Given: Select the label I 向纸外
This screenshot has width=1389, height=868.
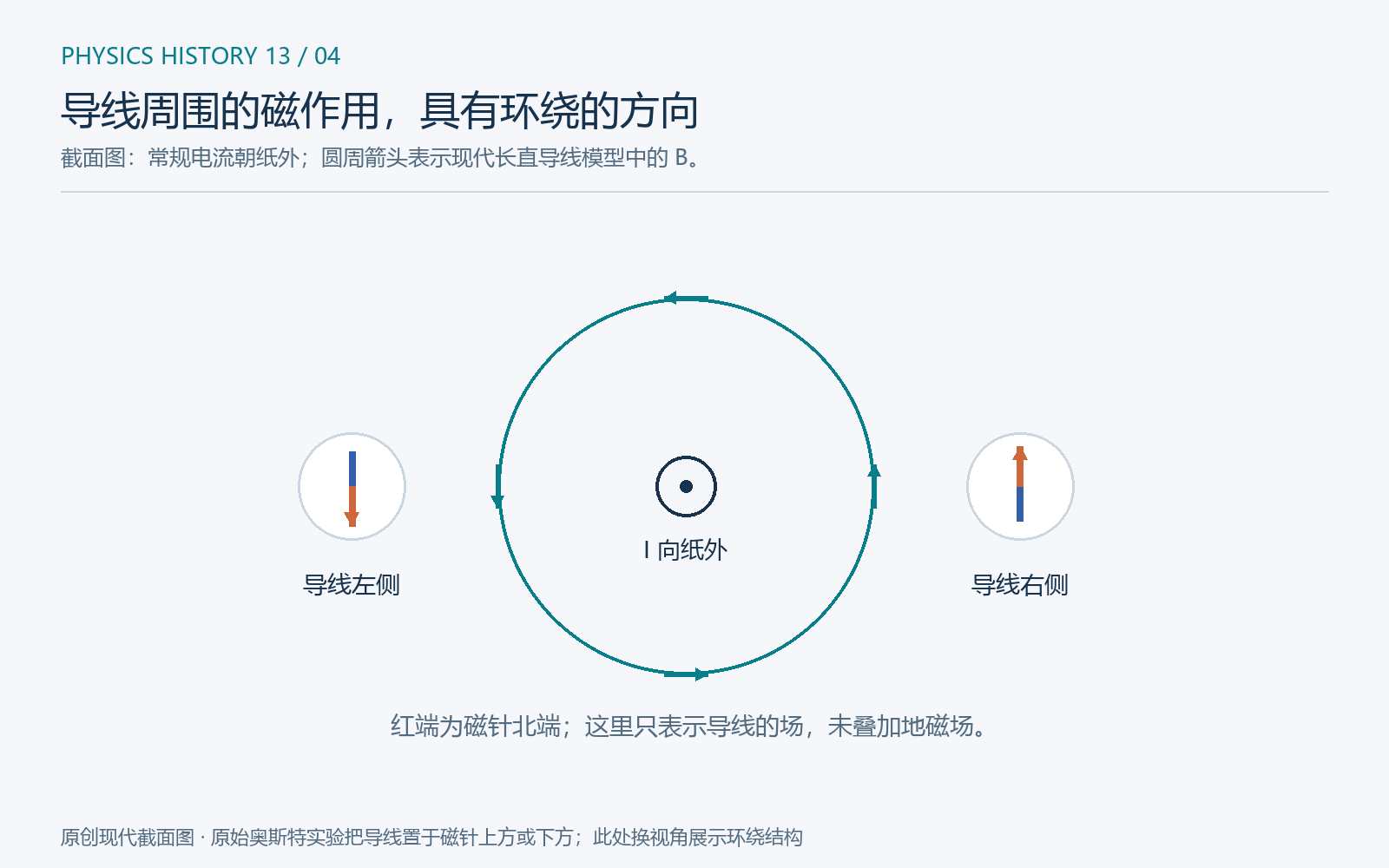Looking at the screenshot, I should pyautogui.click(x=686, y=549).
